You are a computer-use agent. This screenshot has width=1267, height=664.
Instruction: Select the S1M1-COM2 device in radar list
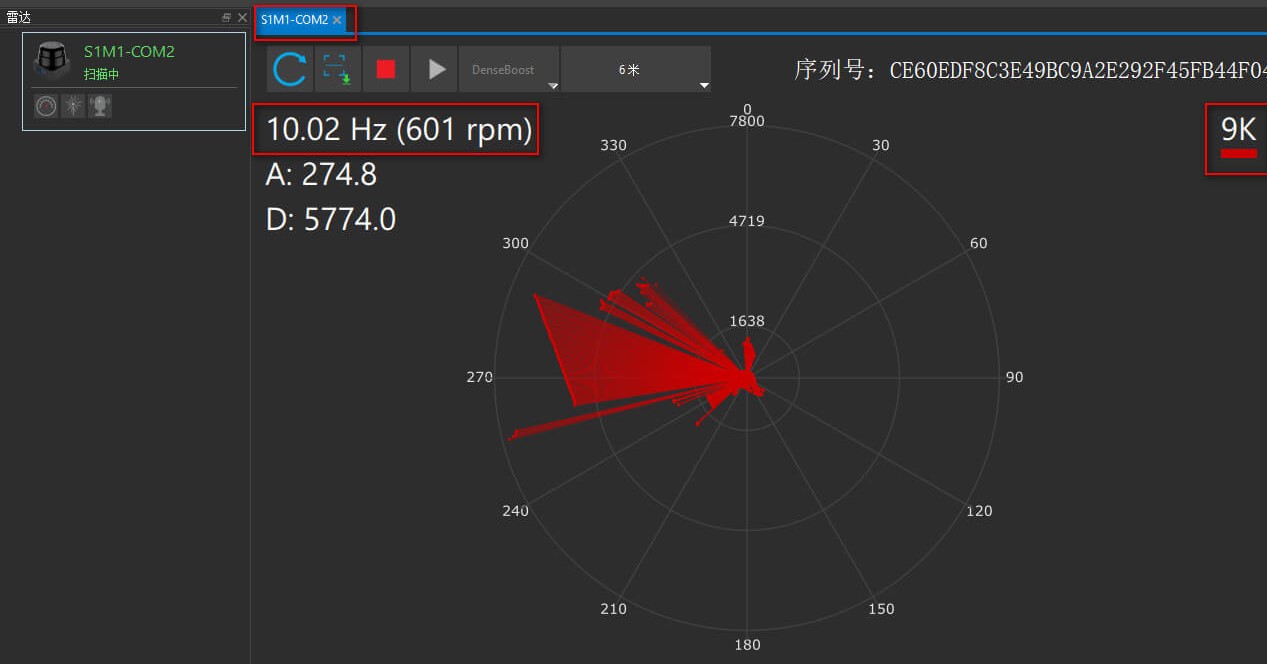(134, 82)
